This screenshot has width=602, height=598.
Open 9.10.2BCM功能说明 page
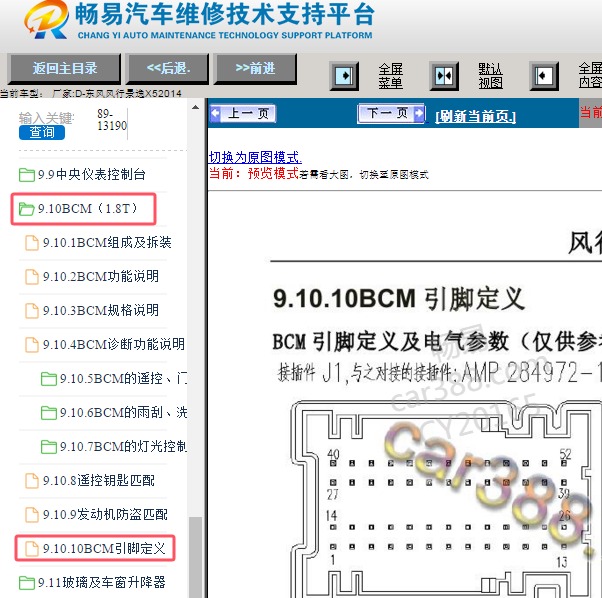pos(101,276)
